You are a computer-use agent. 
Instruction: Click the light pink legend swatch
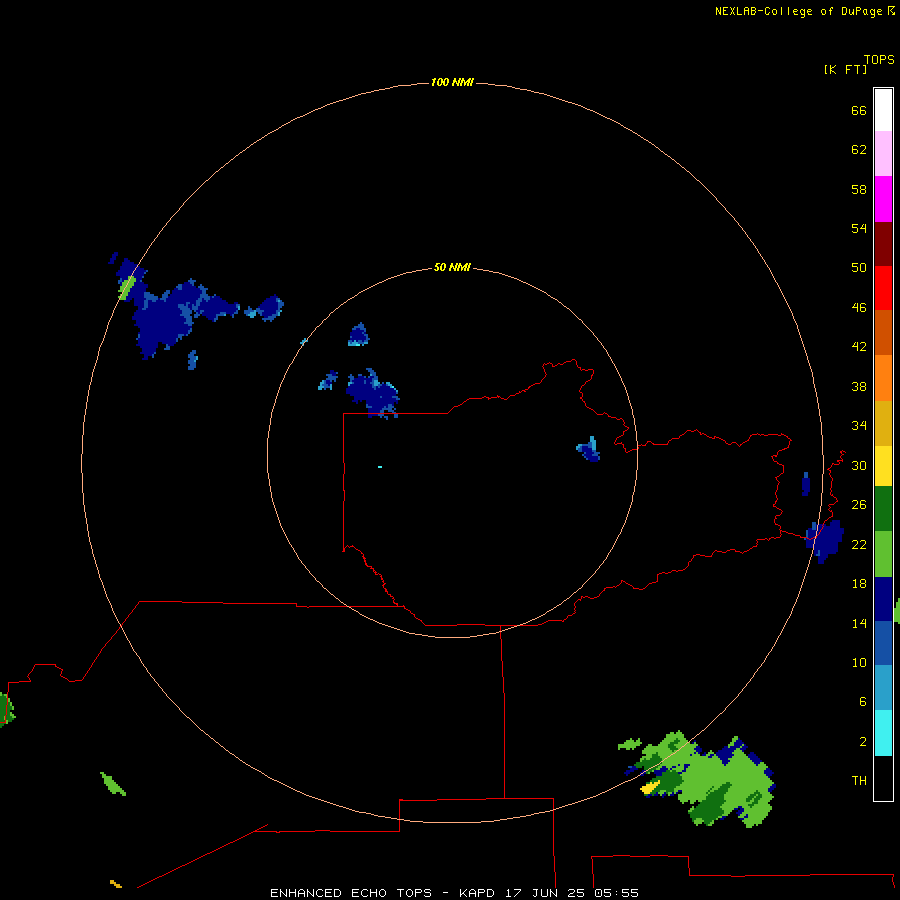(x=883, y=153)
